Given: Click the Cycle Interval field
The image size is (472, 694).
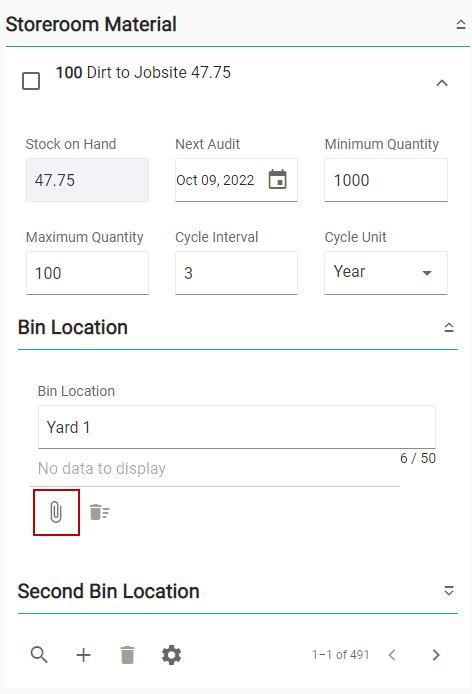Looking at the screenshot, I should coord(236,273).
